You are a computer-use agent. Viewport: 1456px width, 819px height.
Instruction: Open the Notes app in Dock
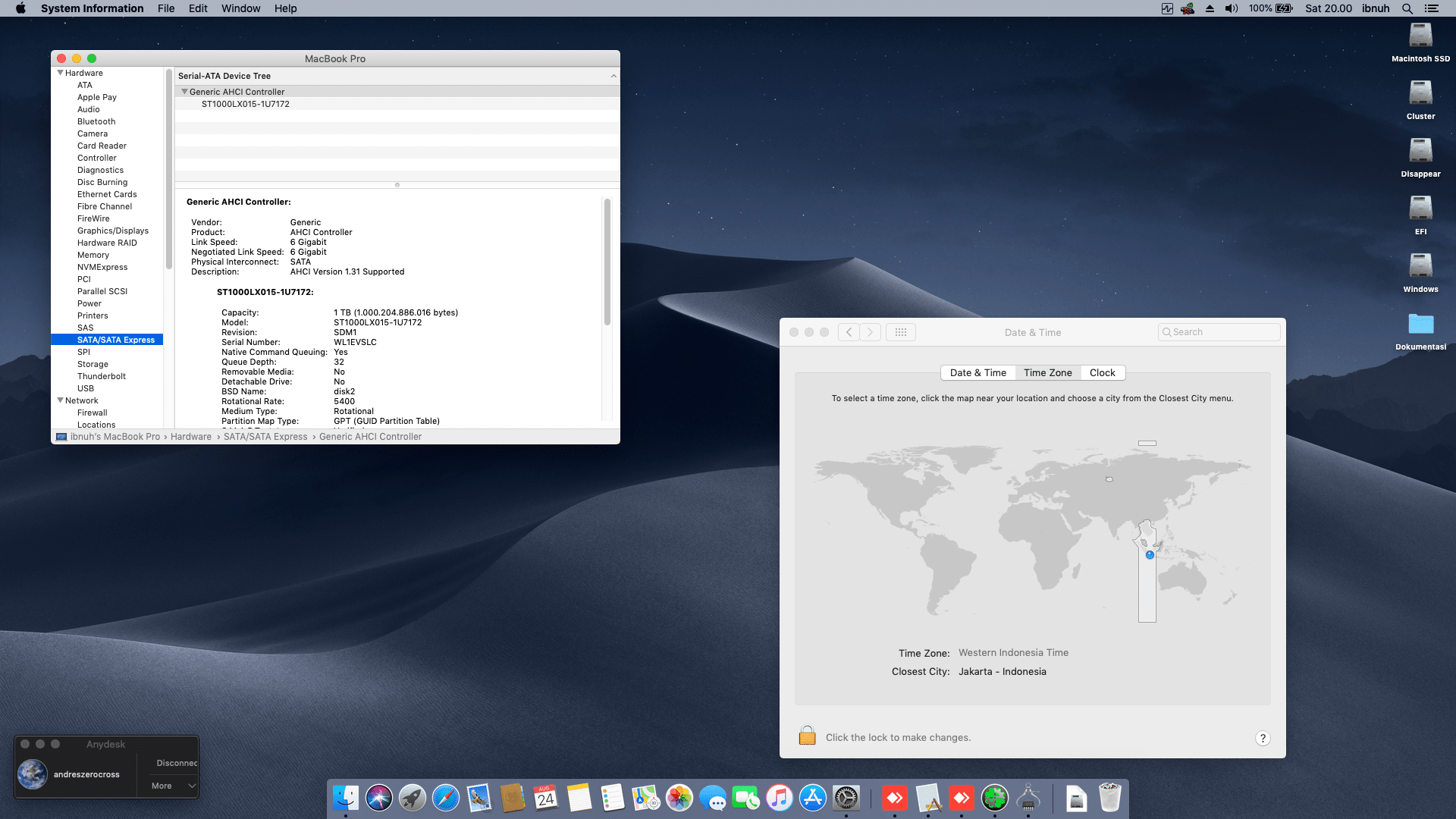579,798
